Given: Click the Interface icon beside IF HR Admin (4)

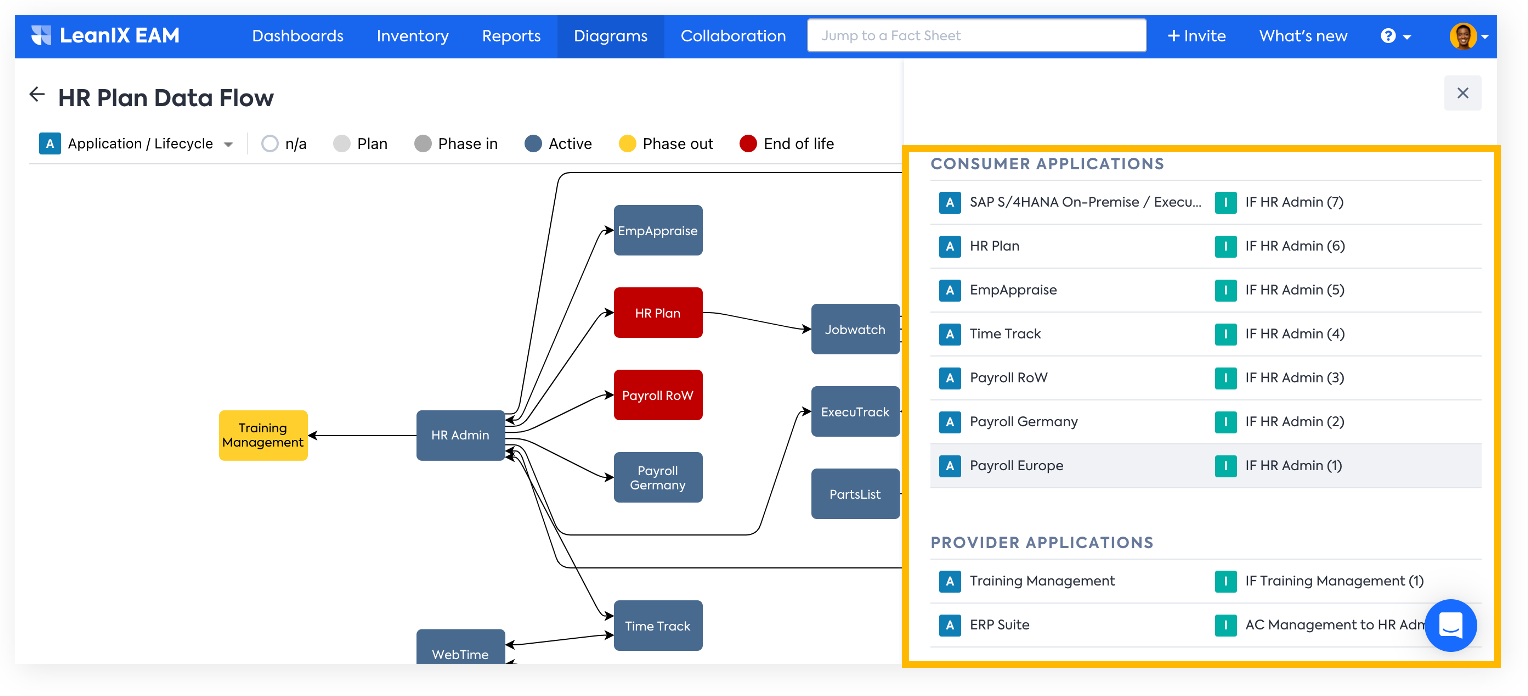Looking at the screenshot, I should pos(1225,334).
